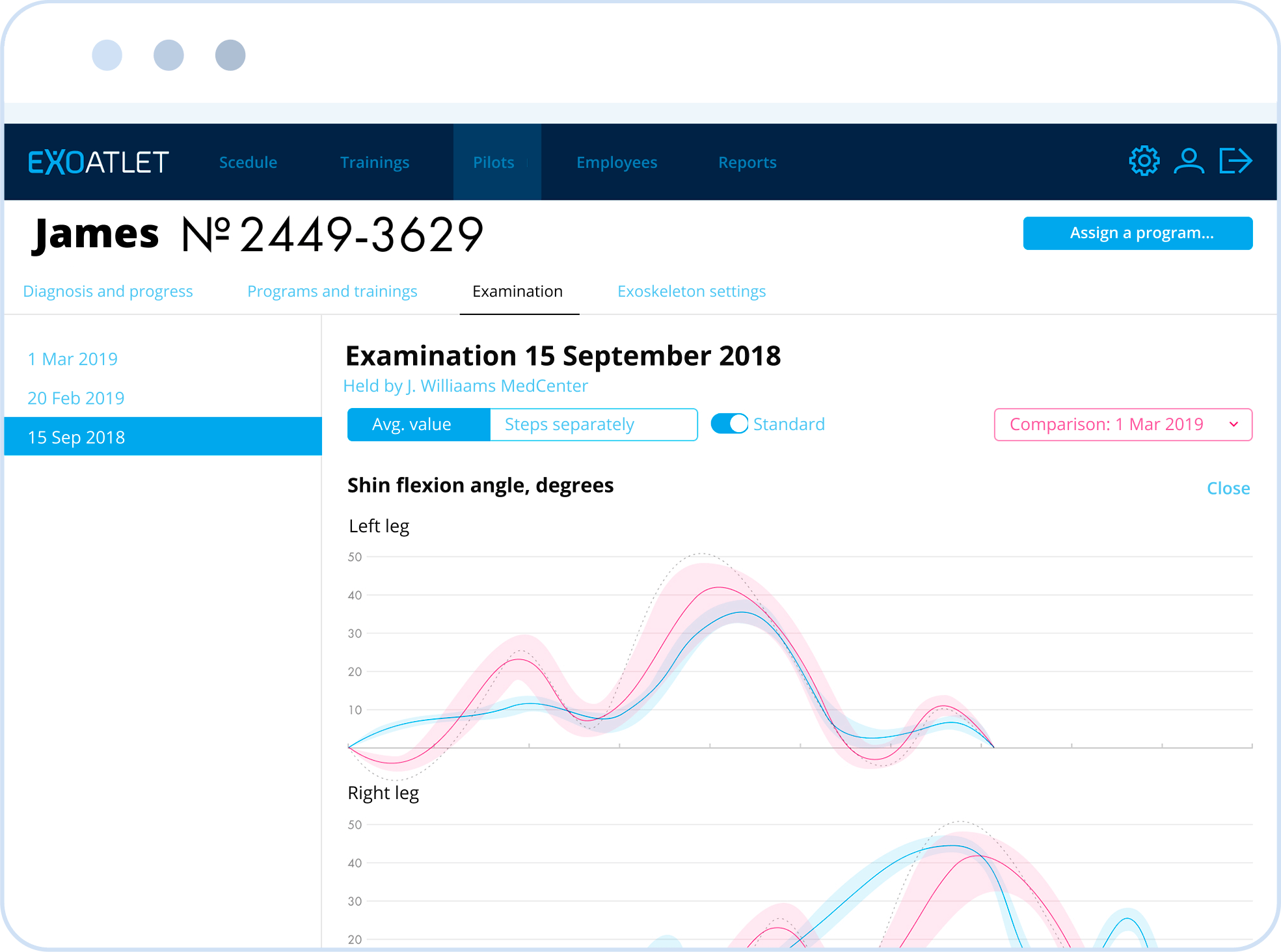Enable the Steps separately toggle
Viewport: 1281px width, 952px height.
[x=591, y=424]
